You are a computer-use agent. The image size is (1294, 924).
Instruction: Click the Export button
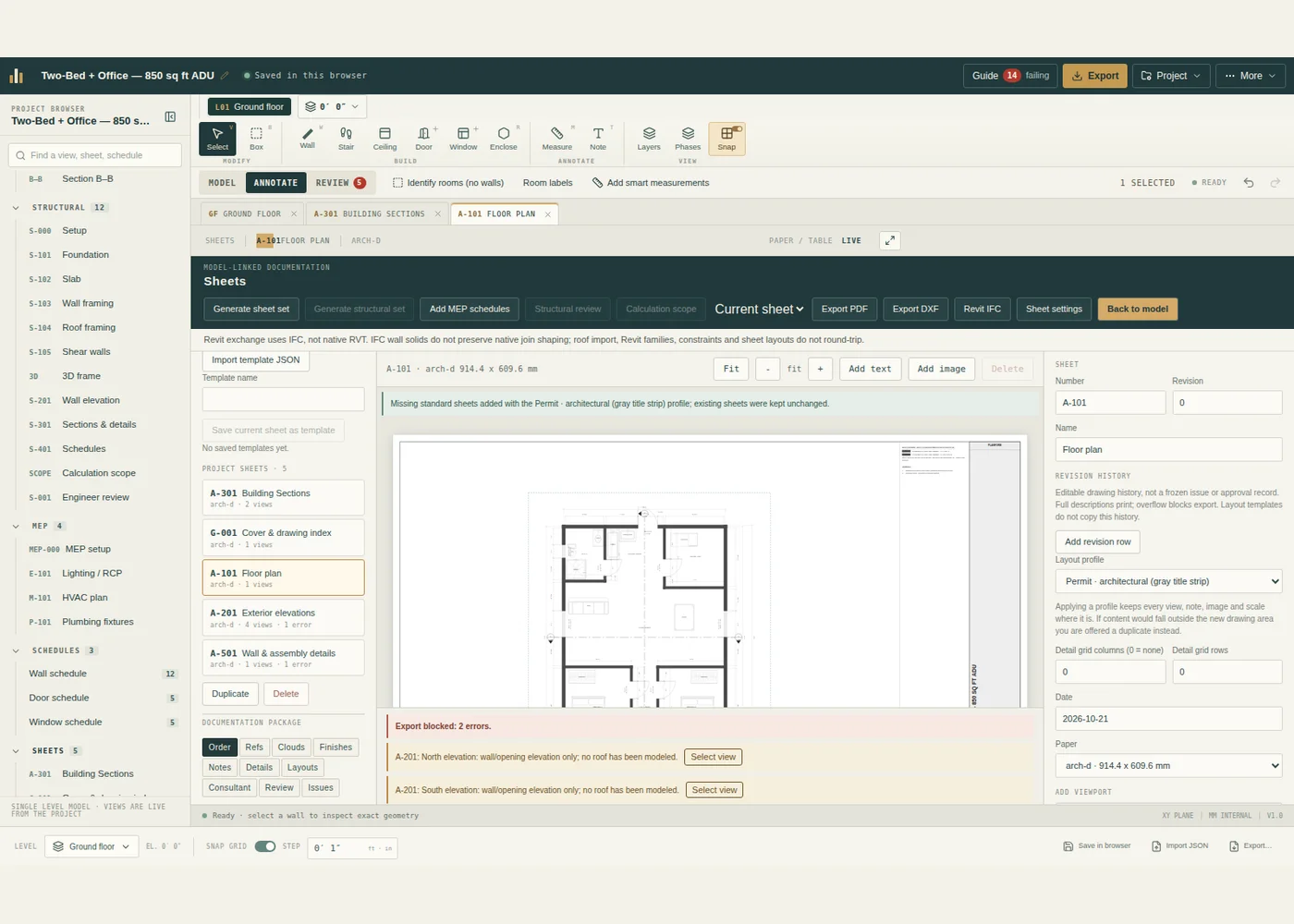pyautogui.click(x=1094, y=76)
